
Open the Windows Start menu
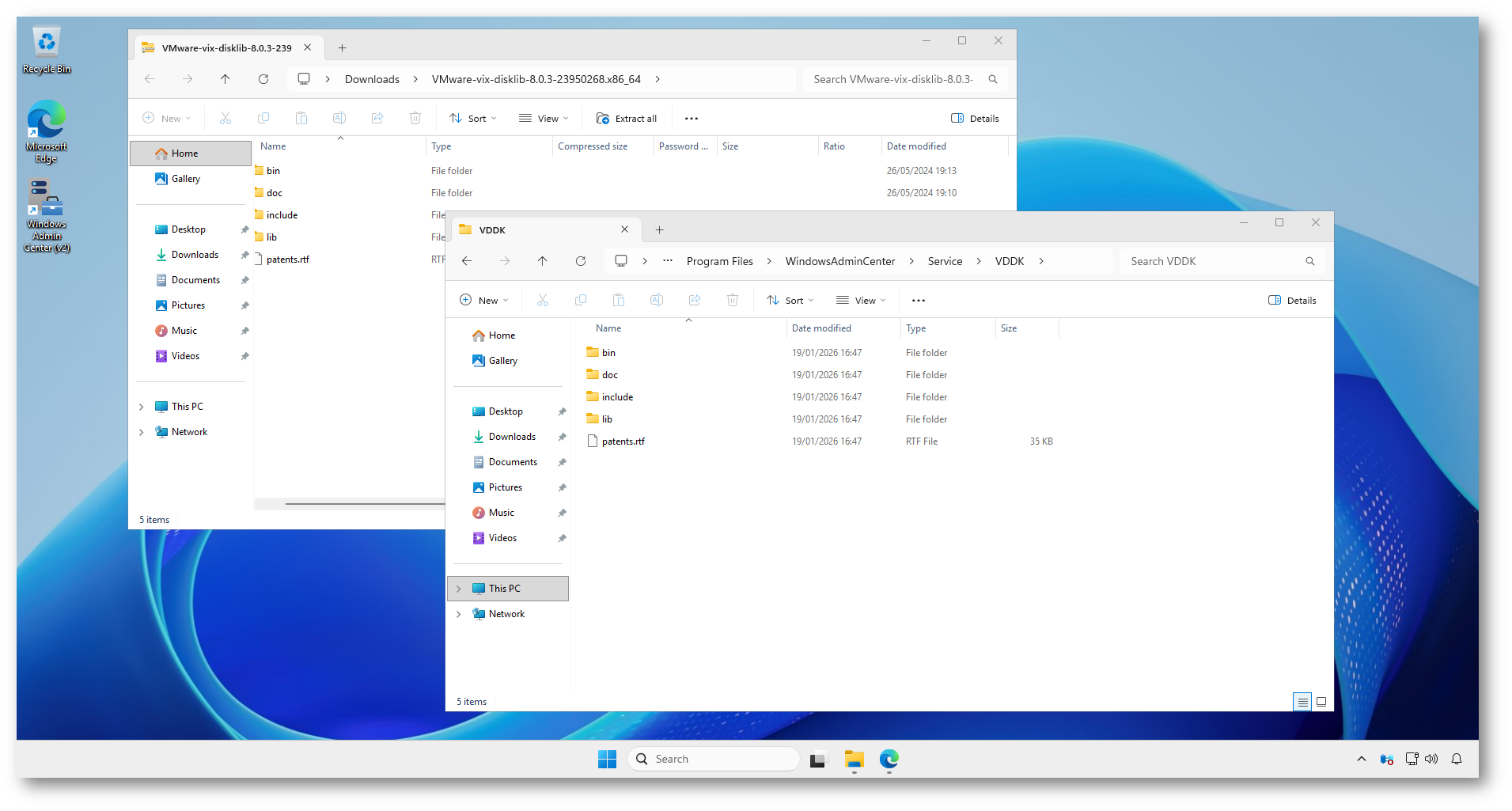point(607,760)
